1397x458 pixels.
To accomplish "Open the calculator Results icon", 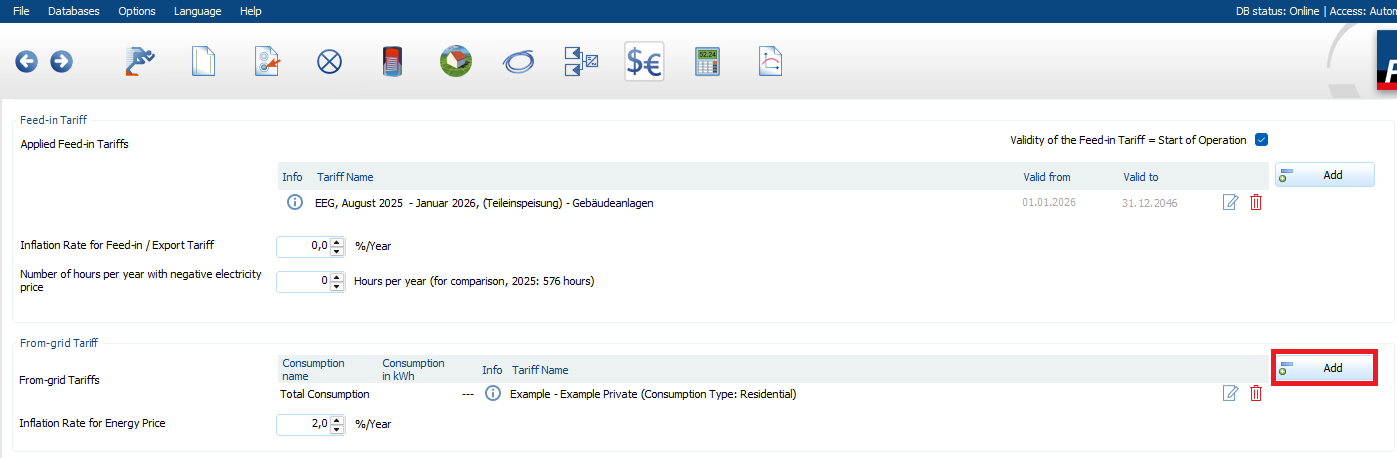I will [708, 62].
